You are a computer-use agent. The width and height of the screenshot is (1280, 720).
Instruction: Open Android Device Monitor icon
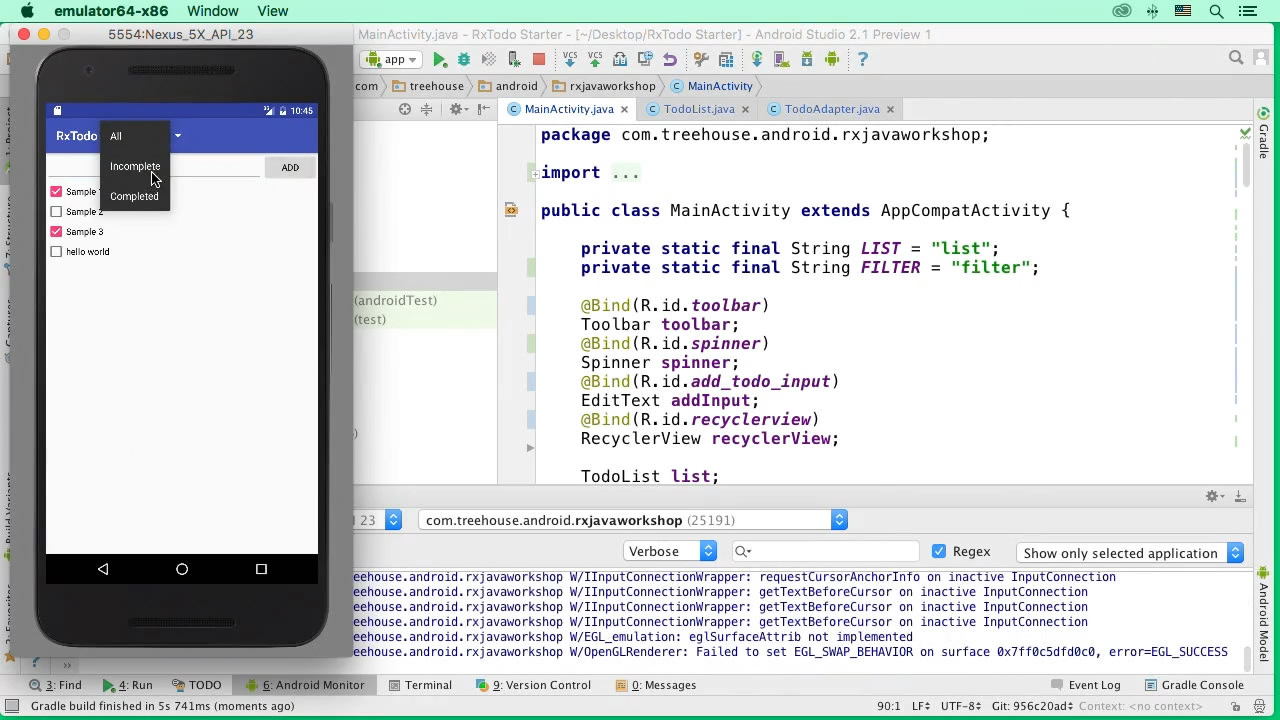832,59
